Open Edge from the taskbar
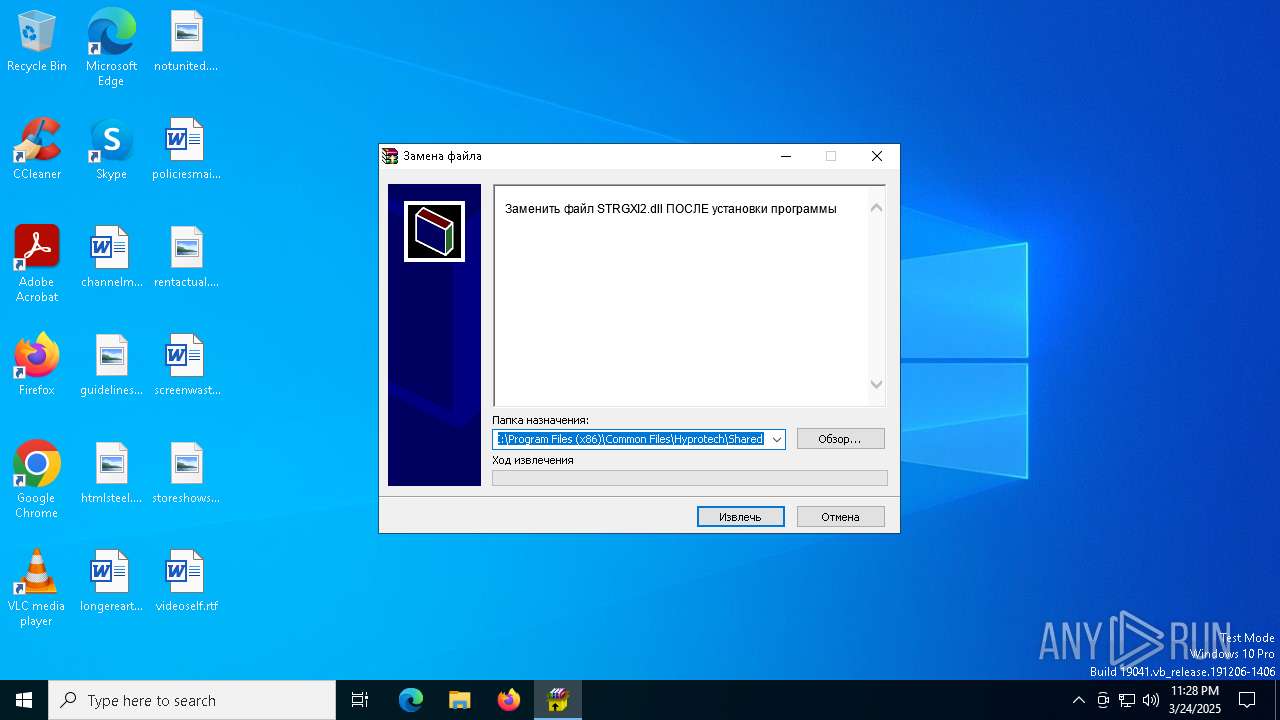The height and width of the screenshot is (720, 1280). click(411, 700)
